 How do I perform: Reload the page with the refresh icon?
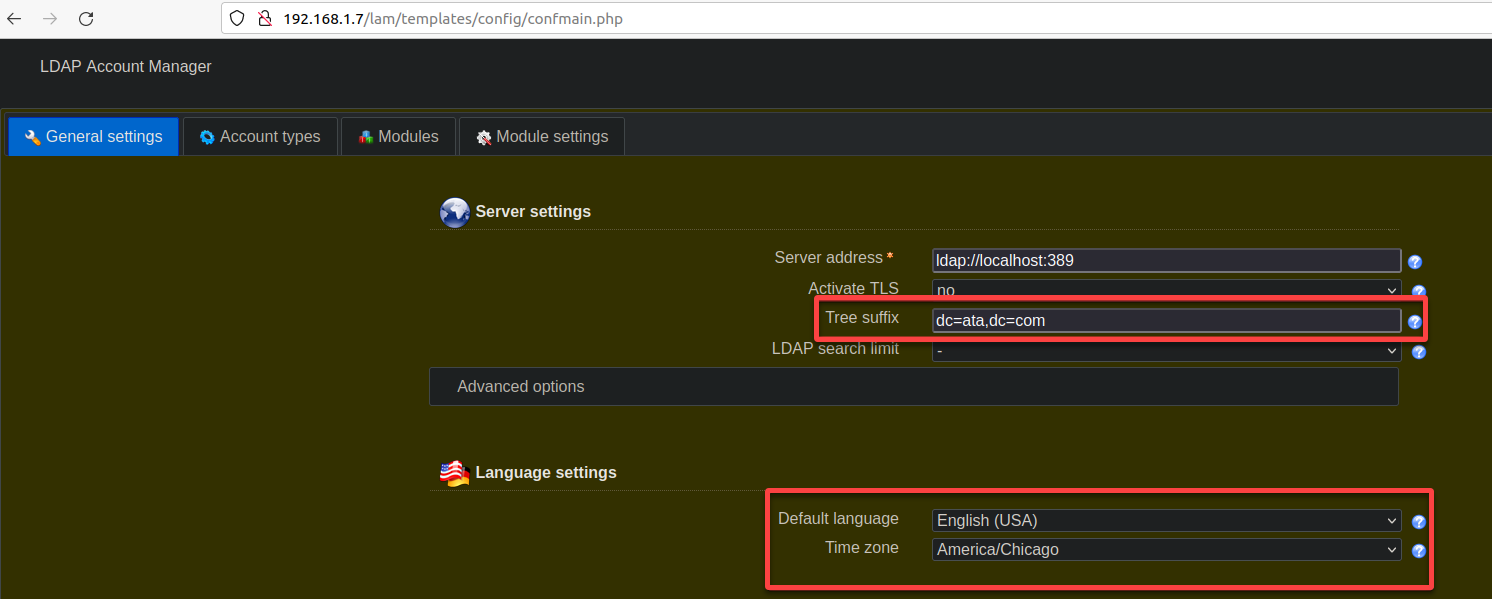86,18
